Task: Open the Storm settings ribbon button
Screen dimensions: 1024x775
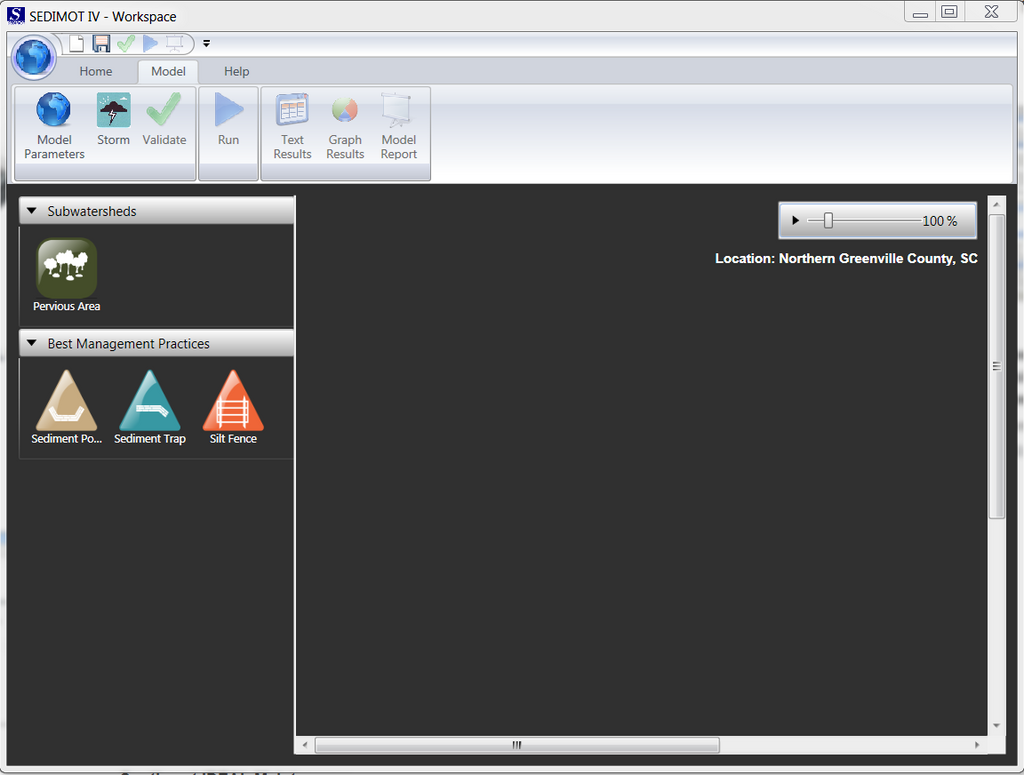Action: [x=114, y=120]
